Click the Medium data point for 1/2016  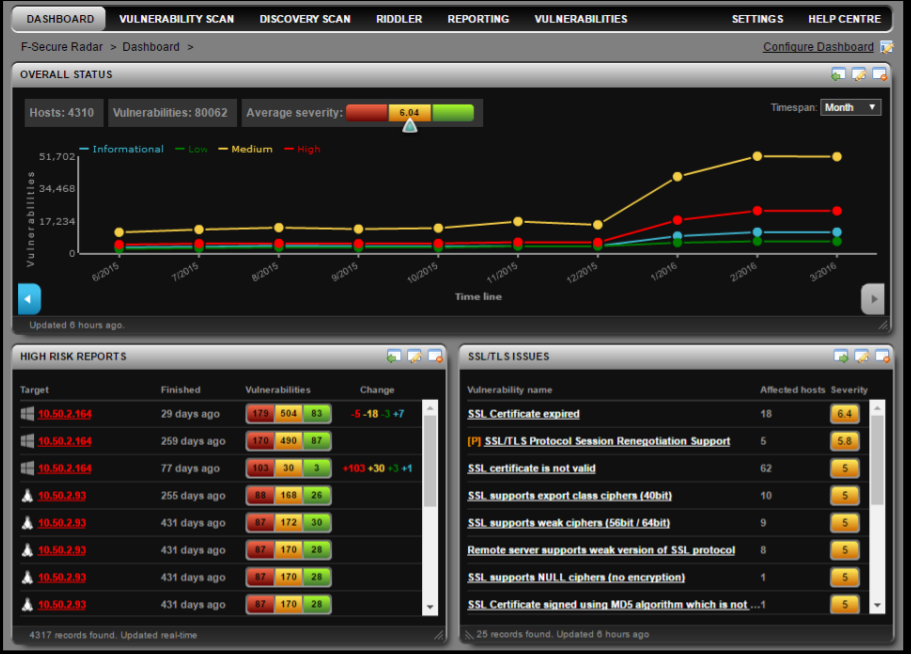click(x=677, y=177)
